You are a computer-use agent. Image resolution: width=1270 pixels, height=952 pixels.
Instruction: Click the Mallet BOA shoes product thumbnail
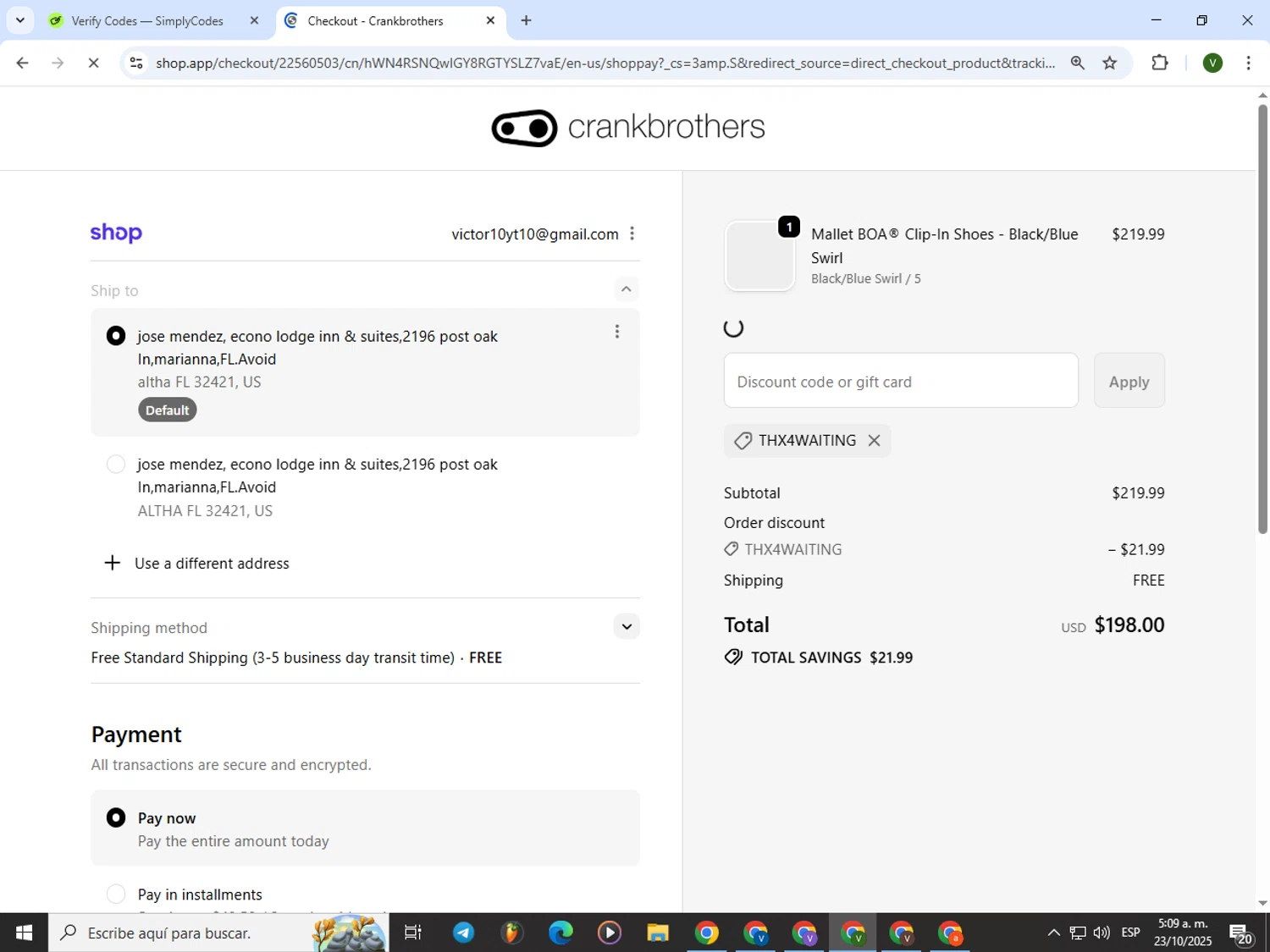[759, 256]
